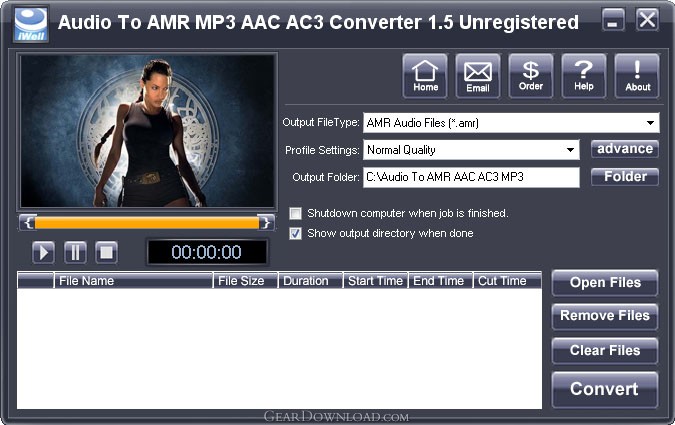Expand the Profile Settings Normal Quality dropdown
The image size is (675, 425).
570,150
